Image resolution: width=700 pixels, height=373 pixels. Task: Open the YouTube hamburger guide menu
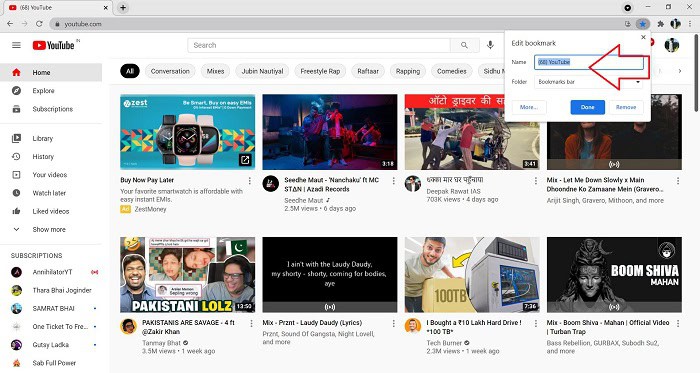[16, 45]
